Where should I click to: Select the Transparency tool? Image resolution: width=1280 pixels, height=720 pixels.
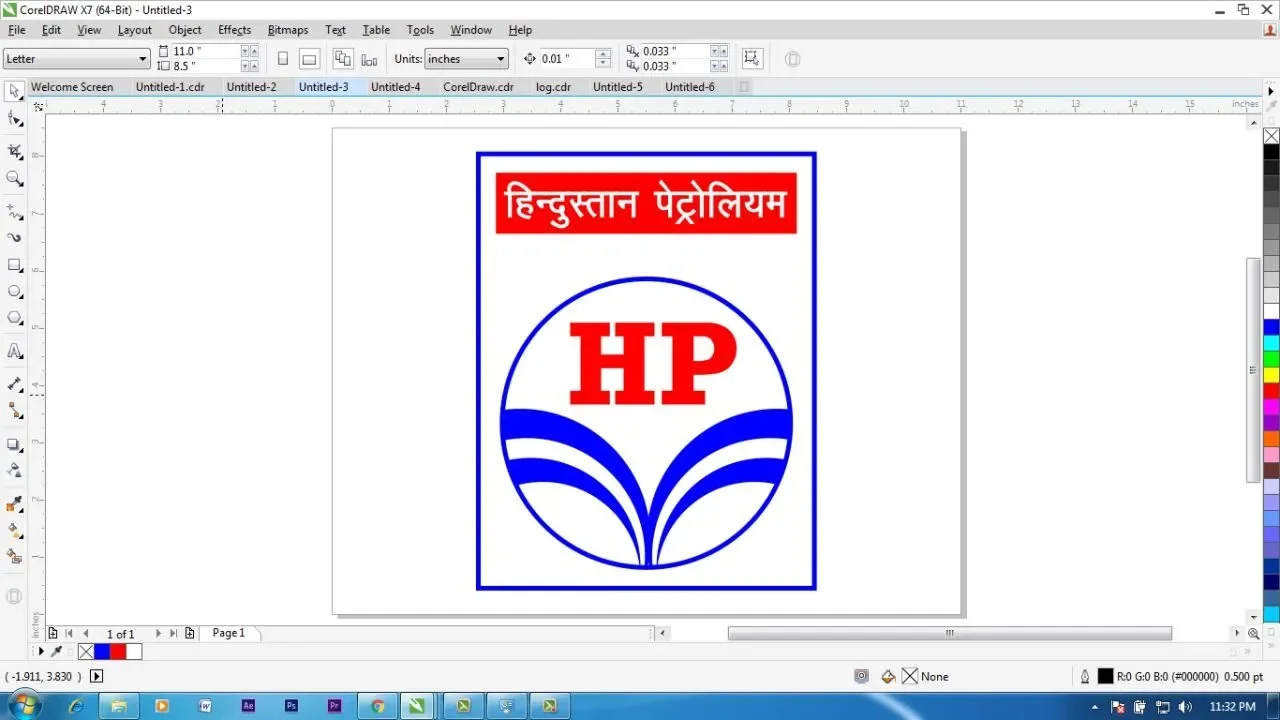point(14,470)
